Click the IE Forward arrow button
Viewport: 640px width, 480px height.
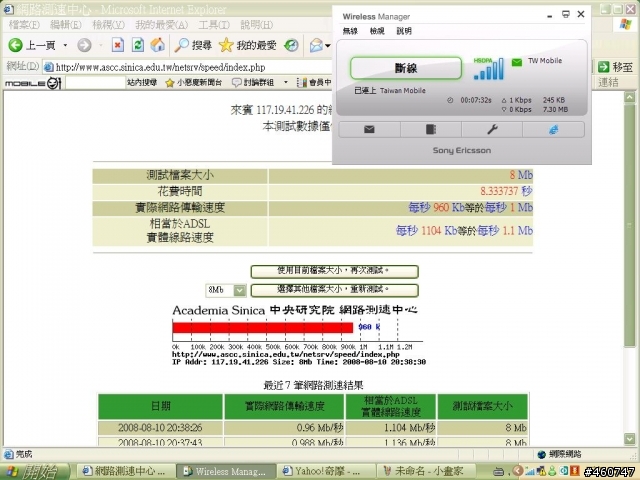(x=84, y=45)
